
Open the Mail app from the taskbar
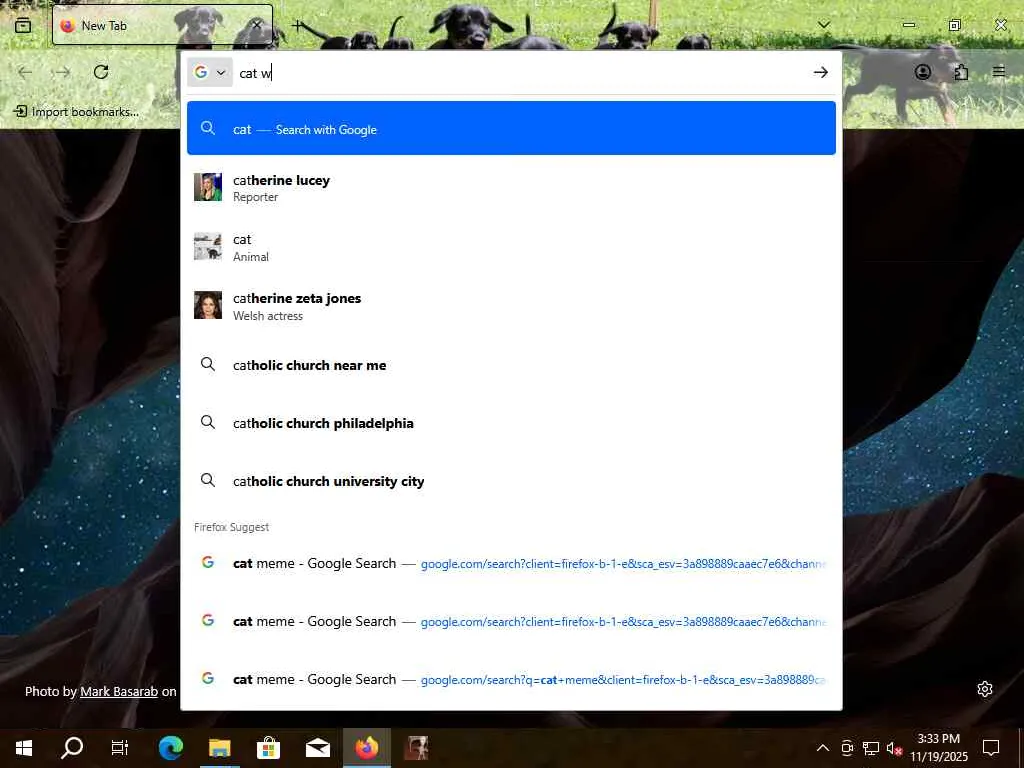pyautogui.click(x=317, y=748)
